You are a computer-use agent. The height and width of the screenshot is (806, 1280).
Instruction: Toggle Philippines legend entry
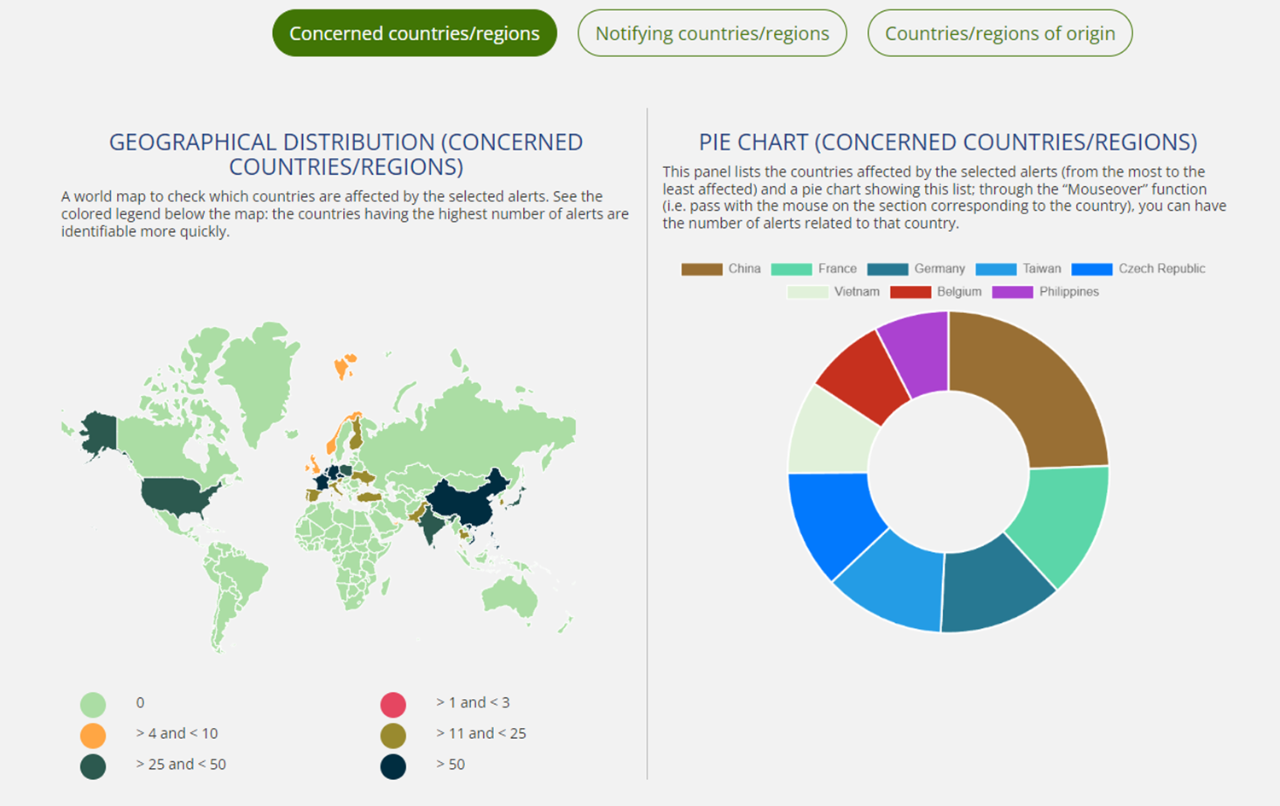1045,292
